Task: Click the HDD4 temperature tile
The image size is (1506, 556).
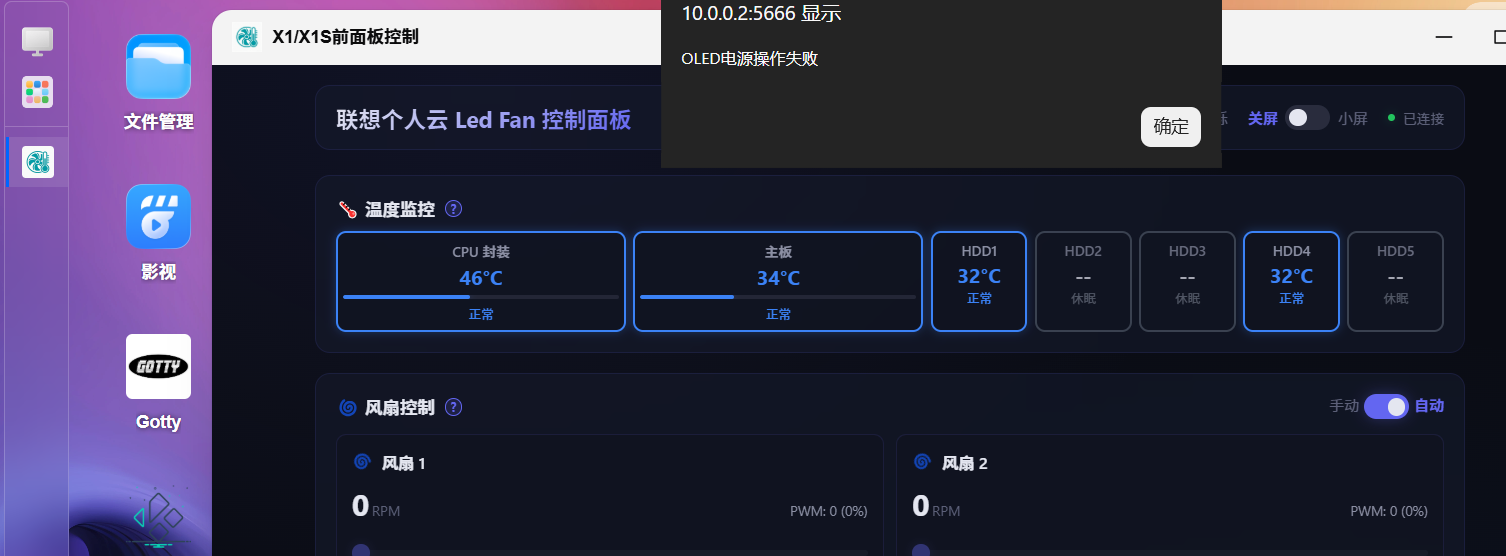Action: (1291, 281)
